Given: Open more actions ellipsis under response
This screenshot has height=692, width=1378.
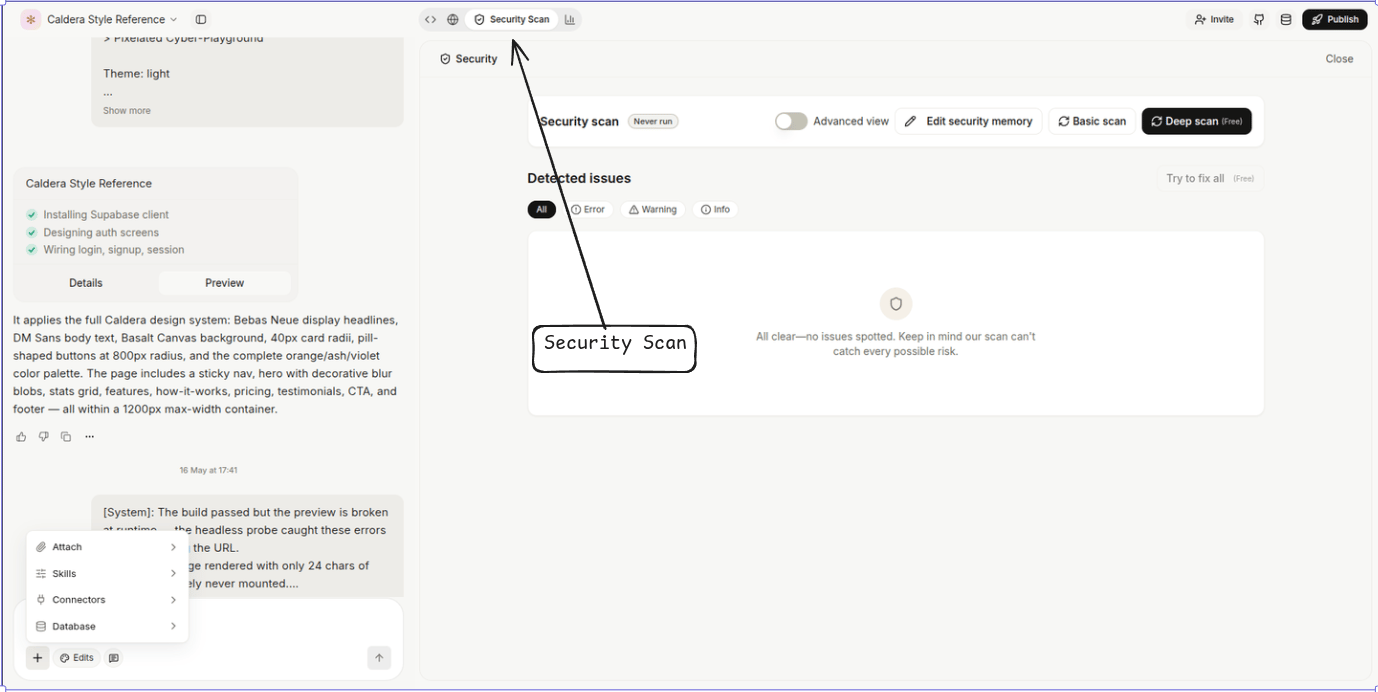Looking at the screenshot, I should [89, 436].
